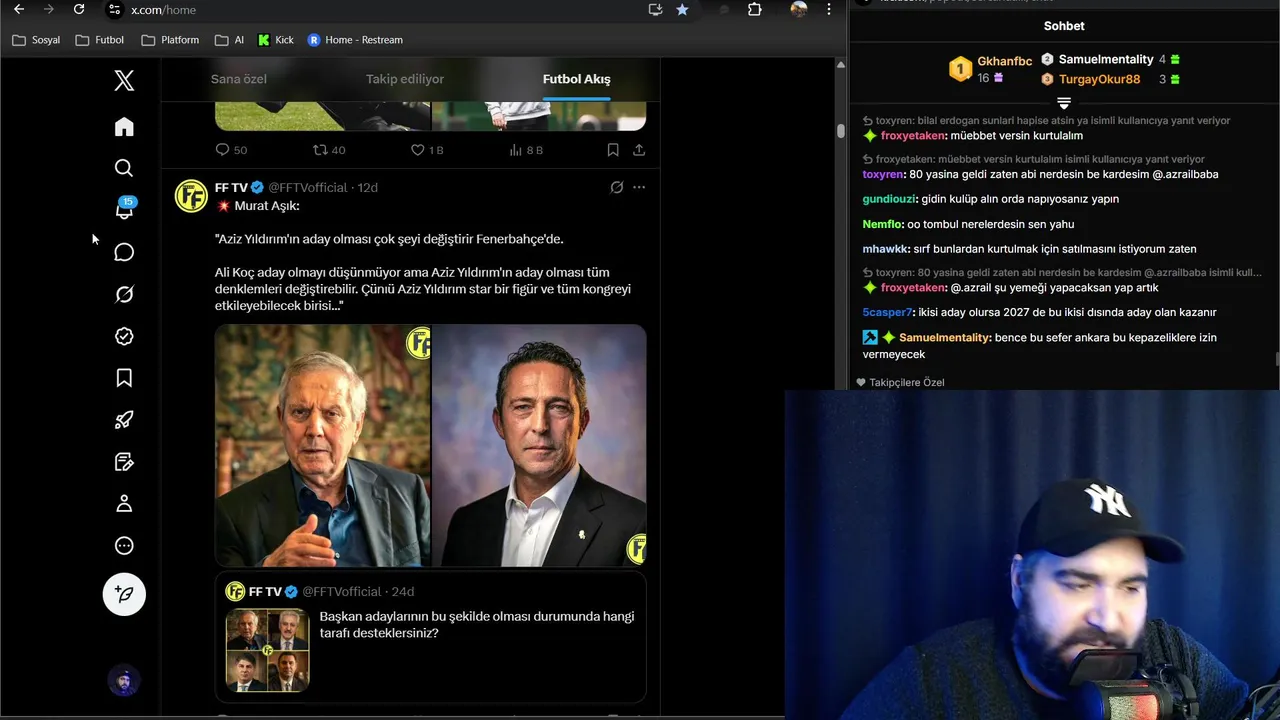Viewport: 1280px width, 720px height.
Task: Open left photo of older man
Action: click(x=322, y=446)
